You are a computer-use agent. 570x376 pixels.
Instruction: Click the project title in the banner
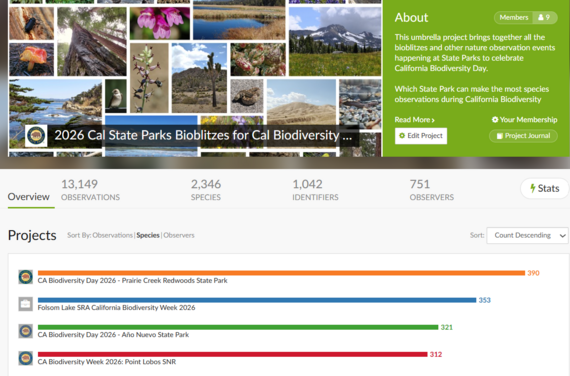203,135
